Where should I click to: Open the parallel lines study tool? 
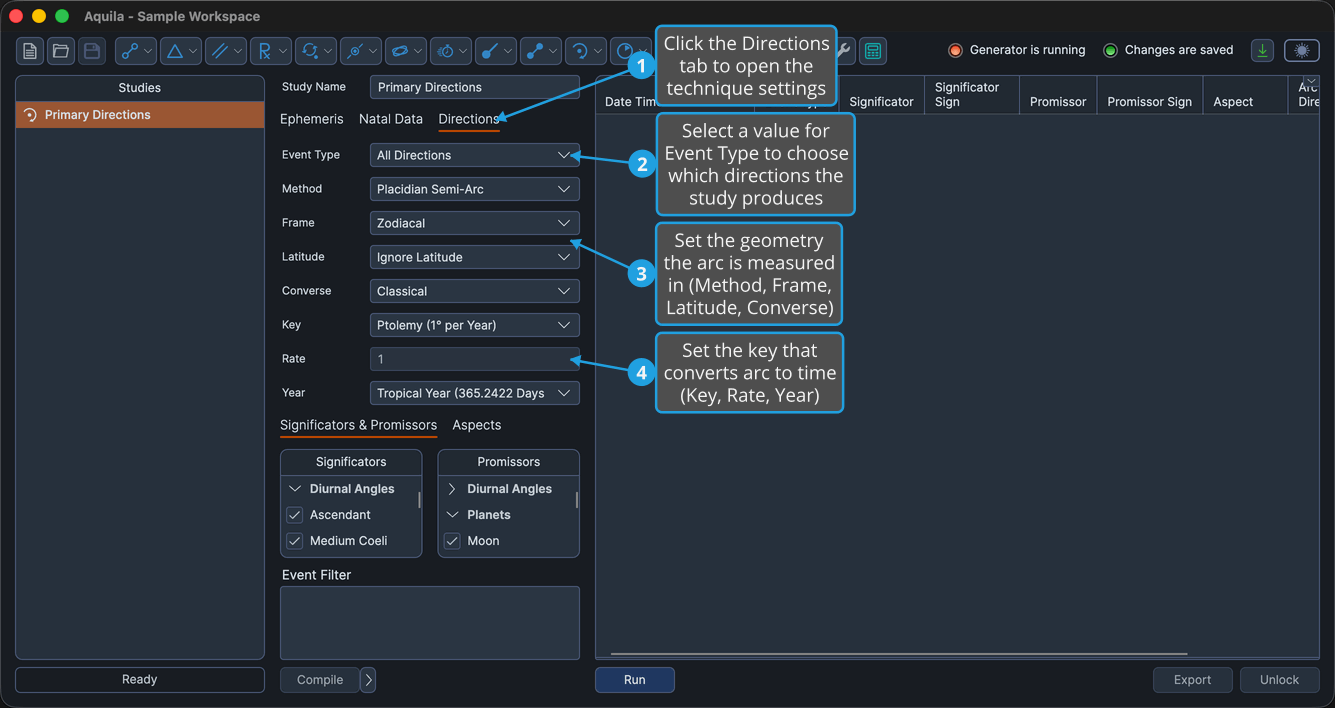(x=225, y=51)
